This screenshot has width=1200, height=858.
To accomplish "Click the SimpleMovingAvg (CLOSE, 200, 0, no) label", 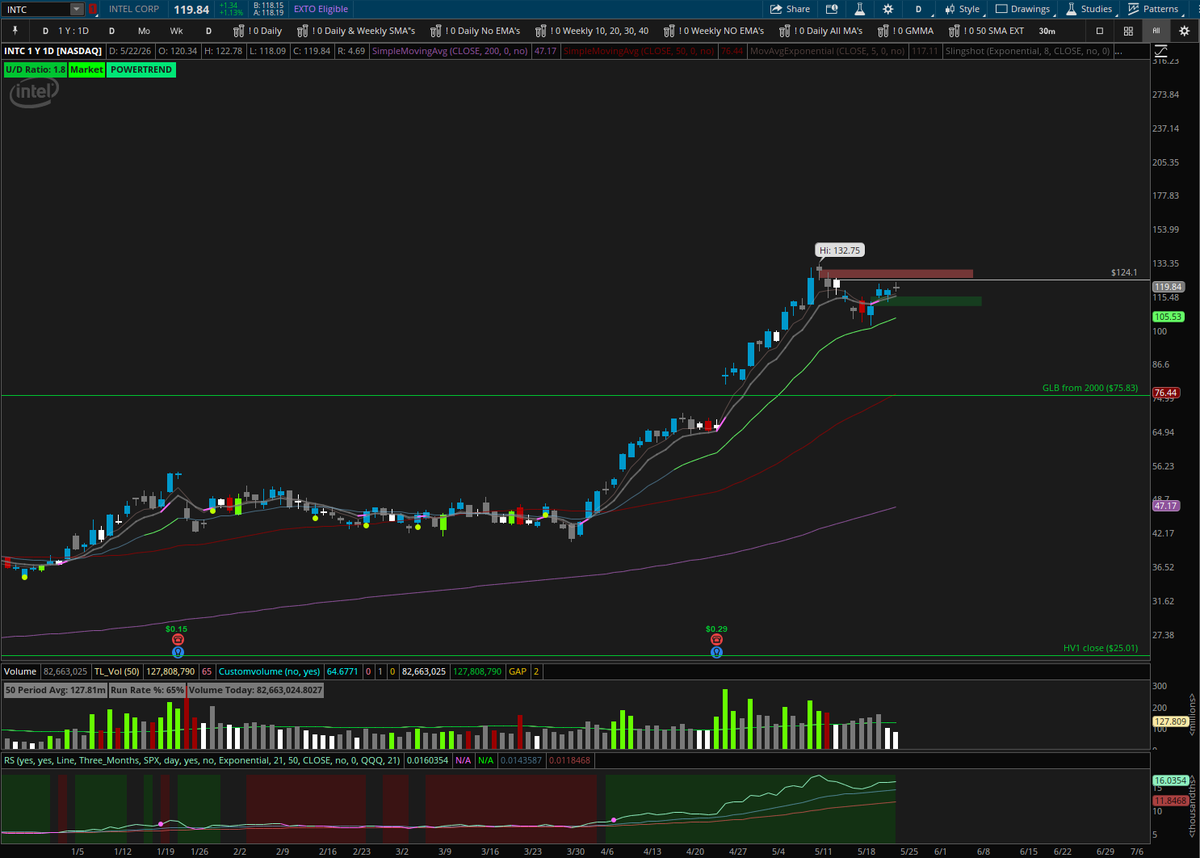I will [x=450, y=50].
